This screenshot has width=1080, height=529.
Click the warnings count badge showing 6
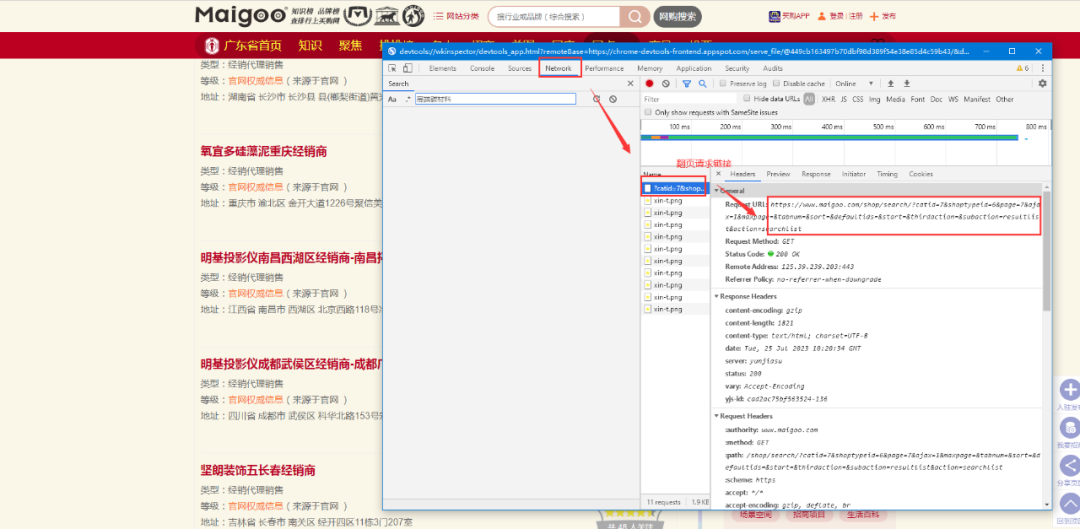(1022, 68)
